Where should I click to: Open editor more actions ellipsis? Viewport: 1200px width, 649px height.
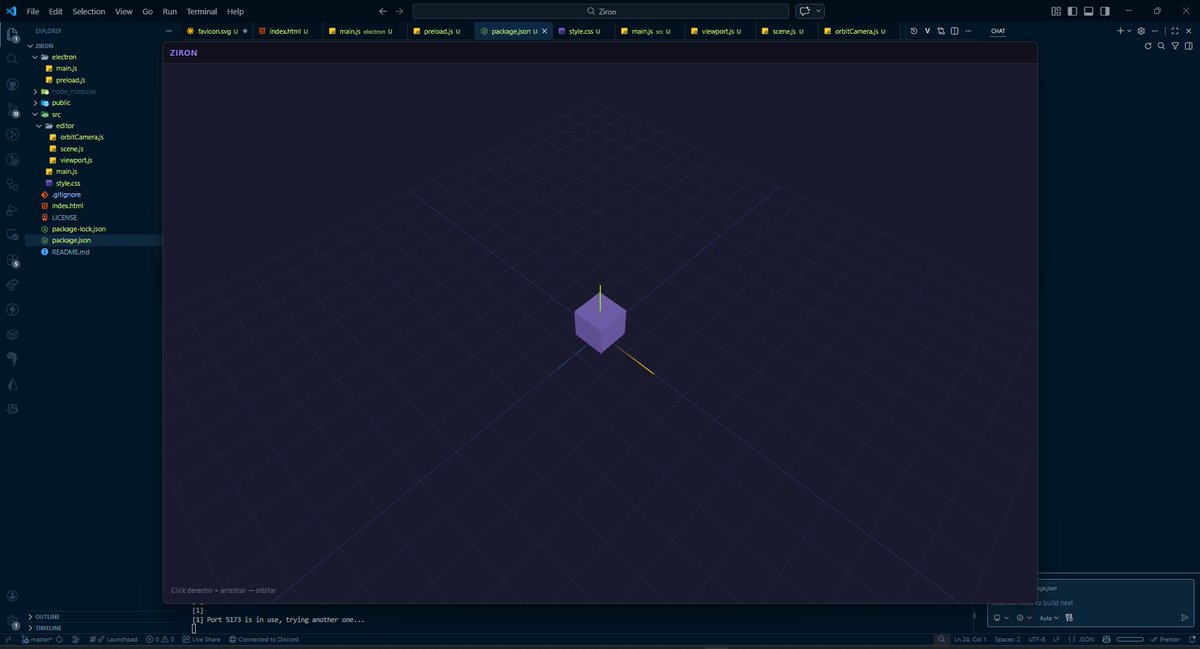click(968, 31)
